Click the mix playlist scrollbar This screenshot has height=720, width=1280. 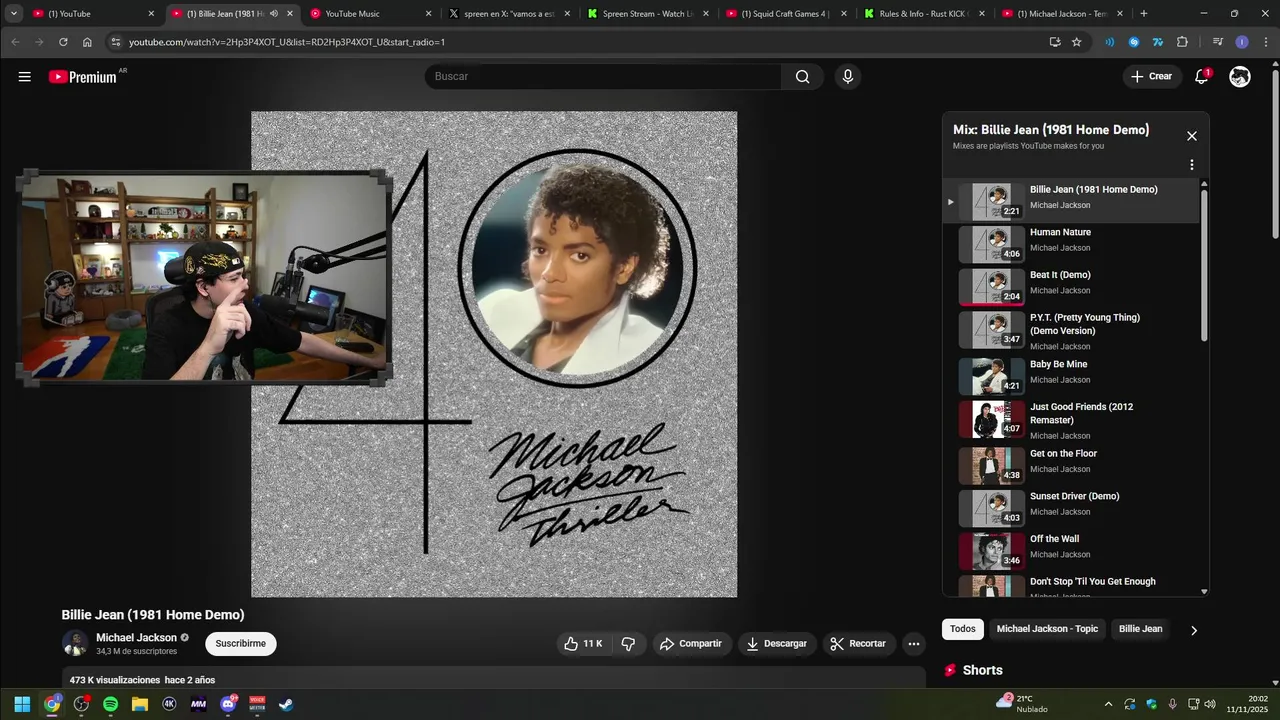pos(1204,265)
